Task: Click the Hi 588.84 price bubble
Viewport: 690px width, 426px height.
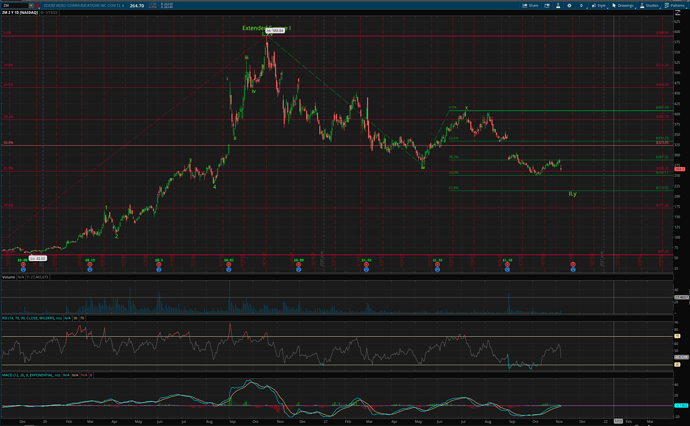Action: click(x=273, y=32)
